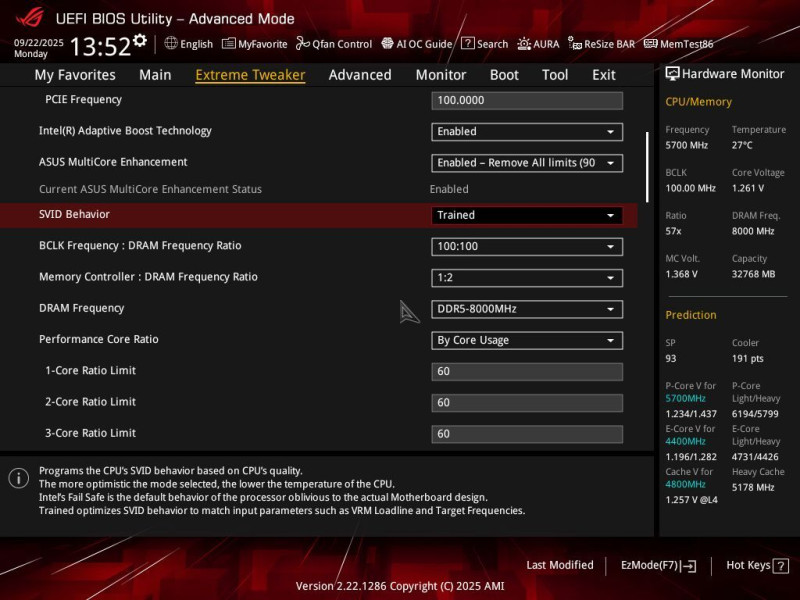Open the Tool tab
The height and width of the screenshot is (600, 800).
coord(555,75)
